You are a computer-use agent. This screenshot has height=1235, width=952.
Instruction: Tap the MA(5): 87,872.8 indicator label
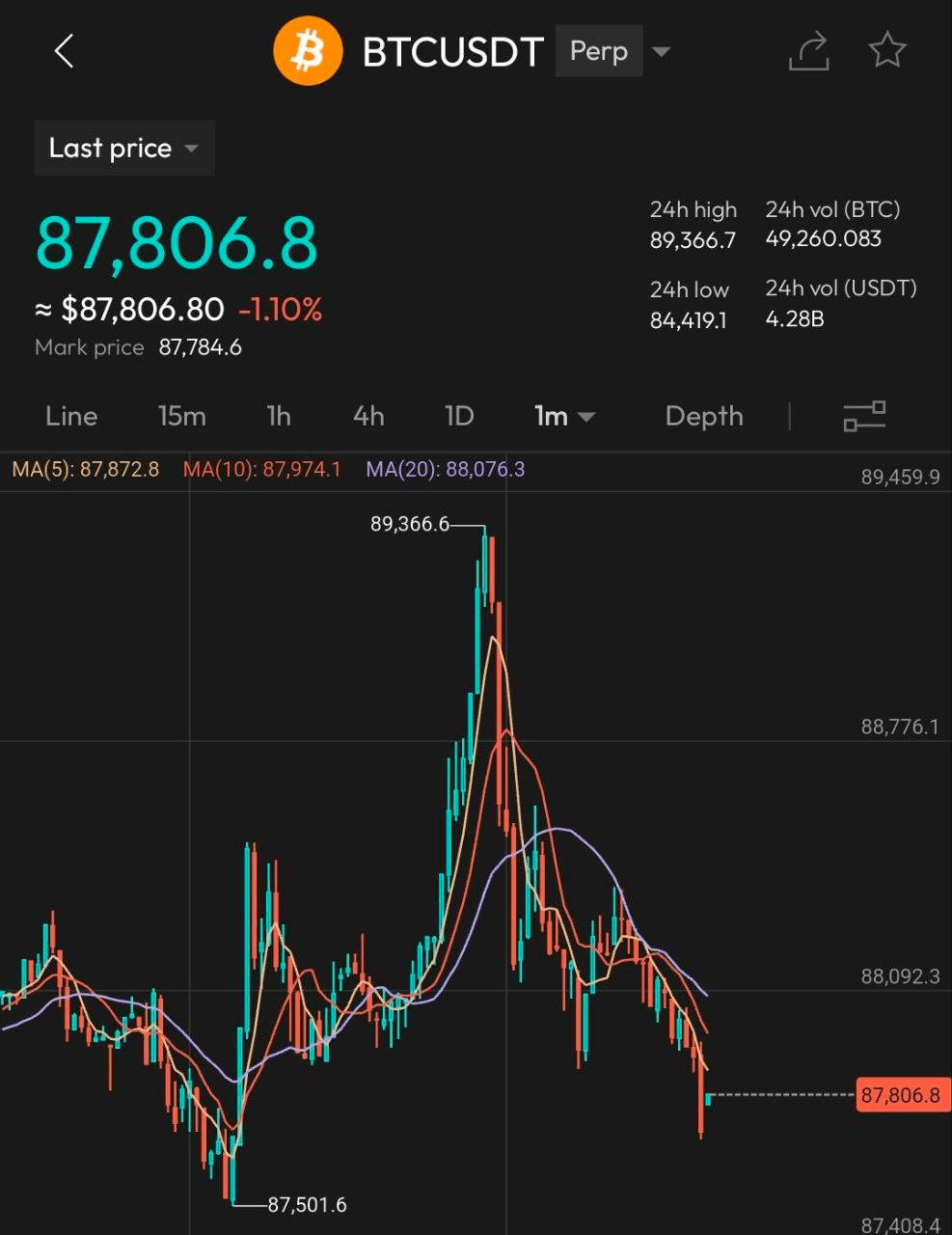(86, 470)
